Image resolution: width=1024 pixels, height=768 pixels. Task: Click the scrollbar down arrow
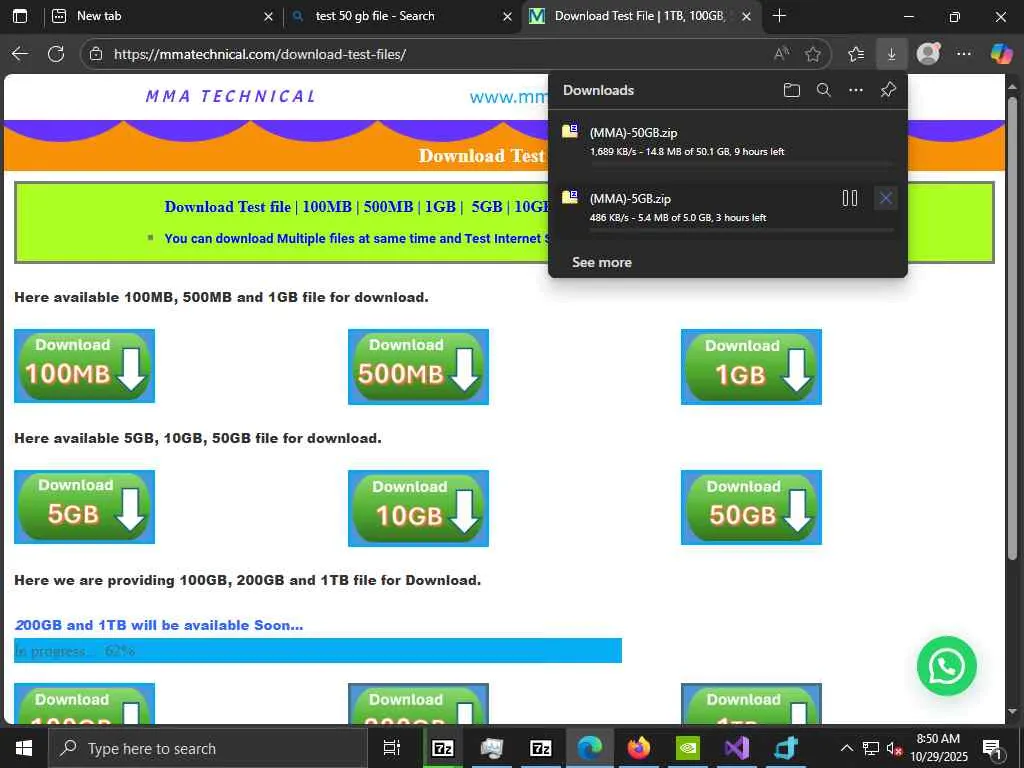(1012, 711)
